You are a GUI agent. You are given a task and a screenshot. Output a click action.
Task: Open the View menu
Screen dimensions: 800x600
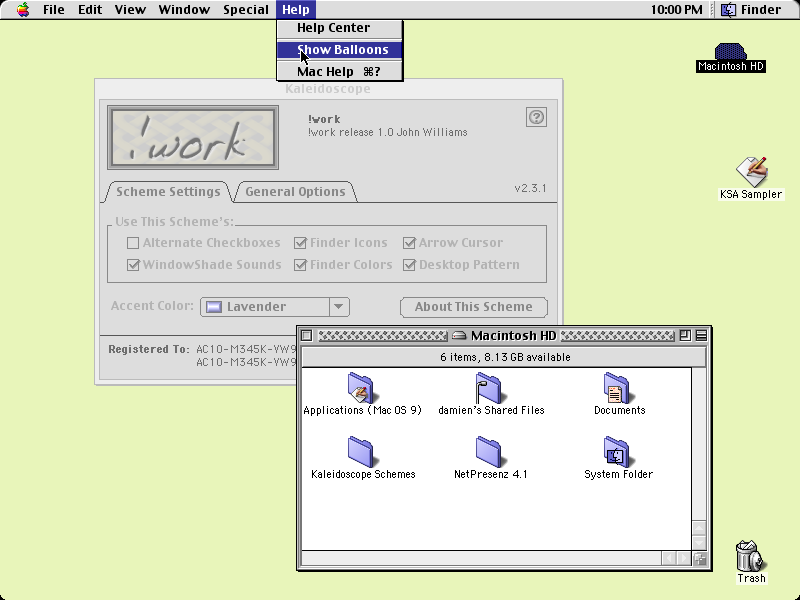(x=130, y=9)
